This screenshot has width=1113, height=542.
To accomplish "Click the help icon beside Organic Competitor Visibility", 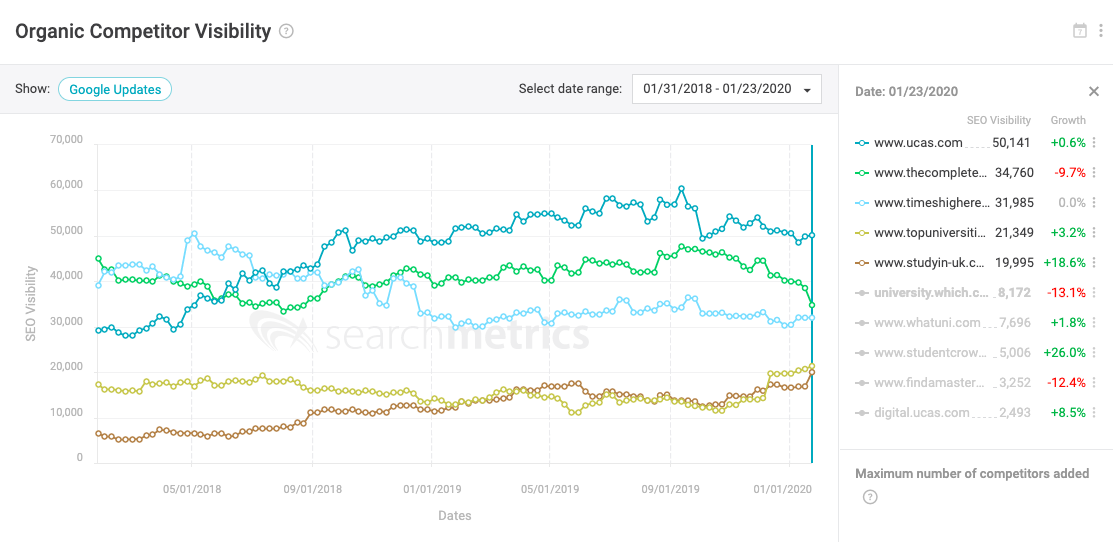I will [287, 31].
